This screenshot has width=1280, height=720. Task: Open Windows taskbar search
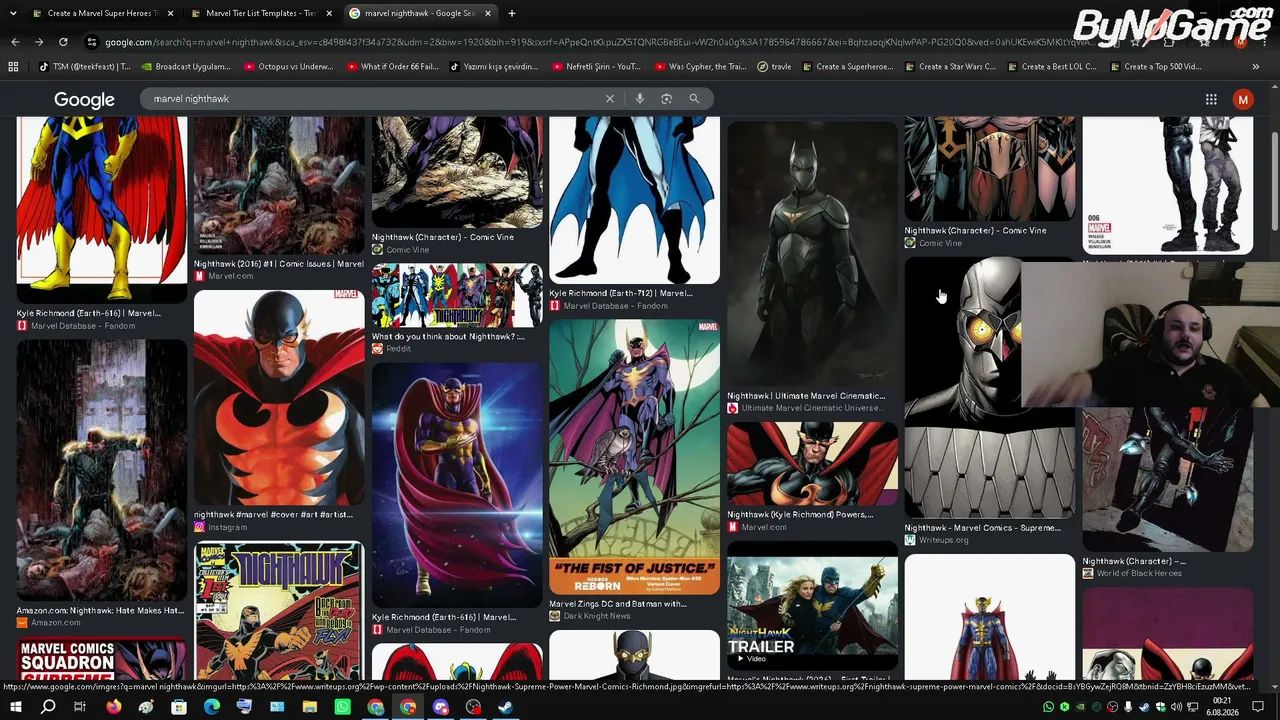point(48,707)
